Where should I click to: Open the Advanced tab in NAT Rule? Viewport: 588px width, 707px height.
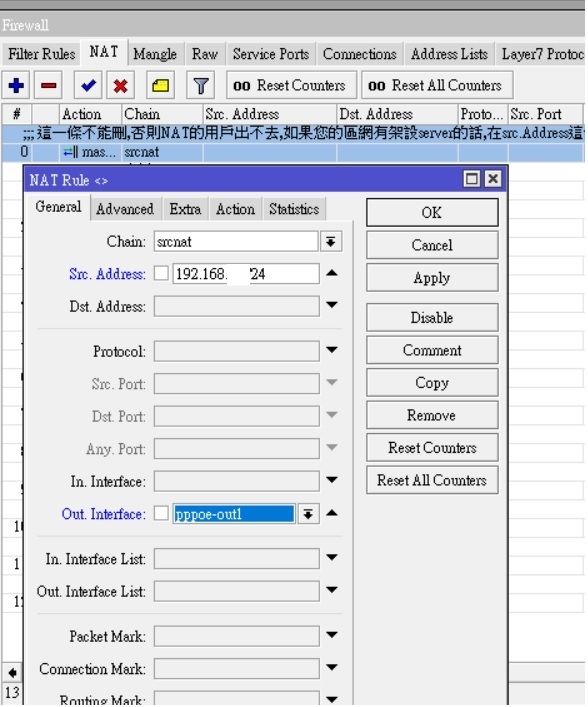click(x=125, y=209)
